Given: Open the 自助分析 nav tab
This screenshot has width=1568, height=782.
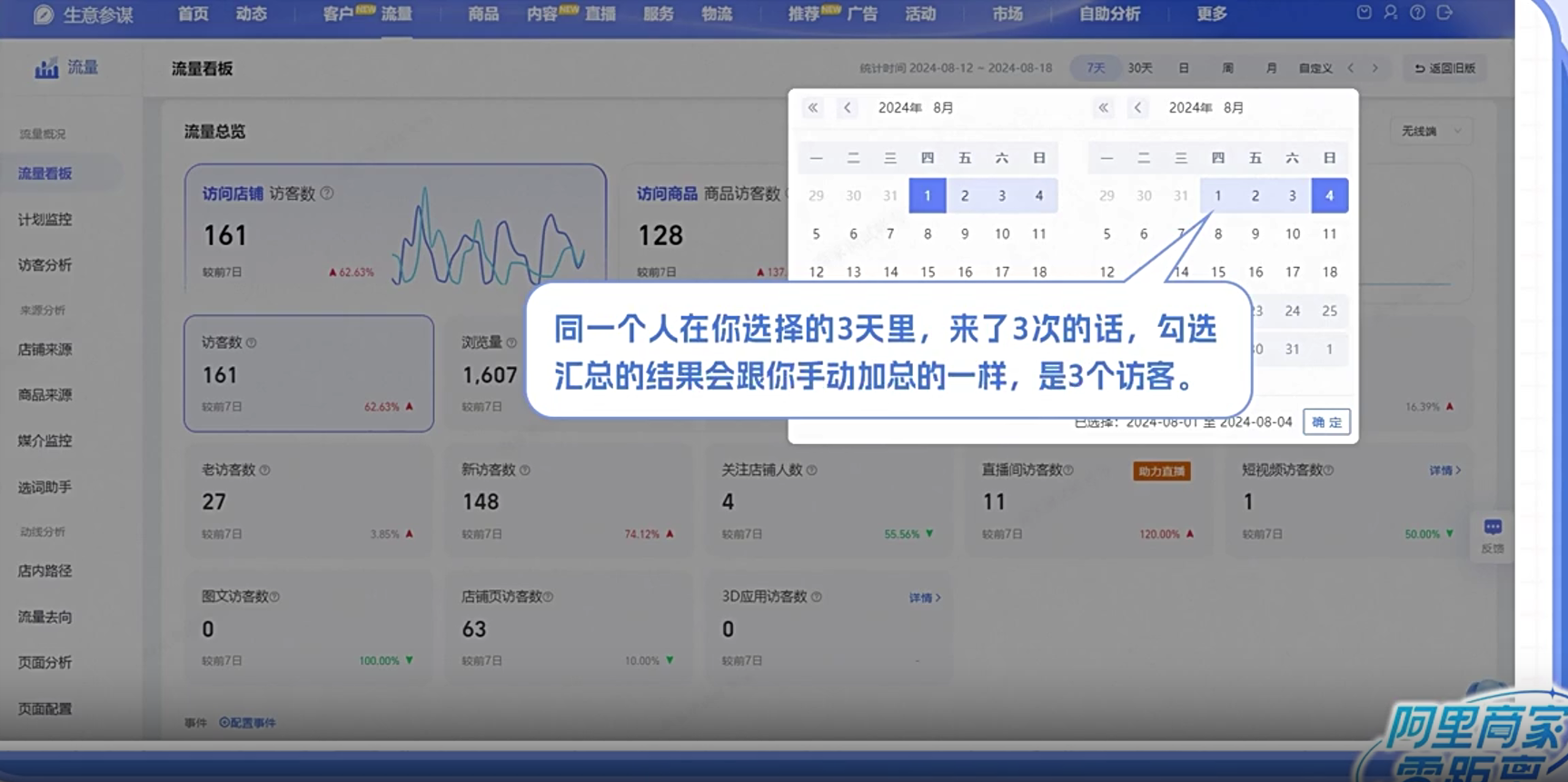Looking at the screenshot, I should 1109,14.
